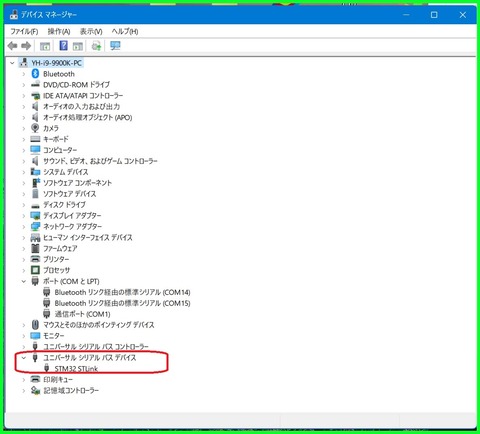Click the monitor icon next to コンピューター
Screen dimensions: 480x434
tap(35, 150)
